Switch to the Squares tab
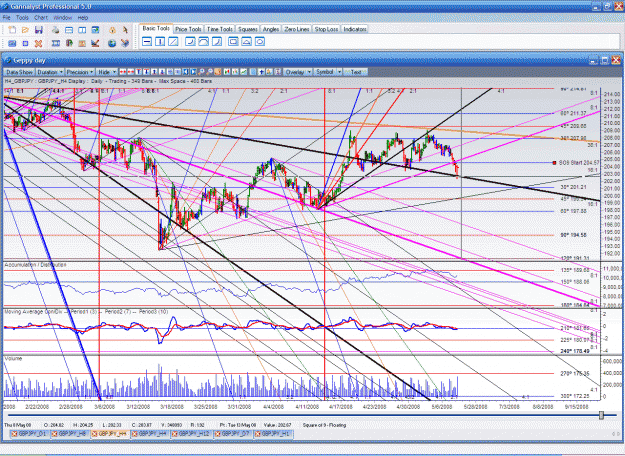 pyautogui.click(x=248, y=29)
